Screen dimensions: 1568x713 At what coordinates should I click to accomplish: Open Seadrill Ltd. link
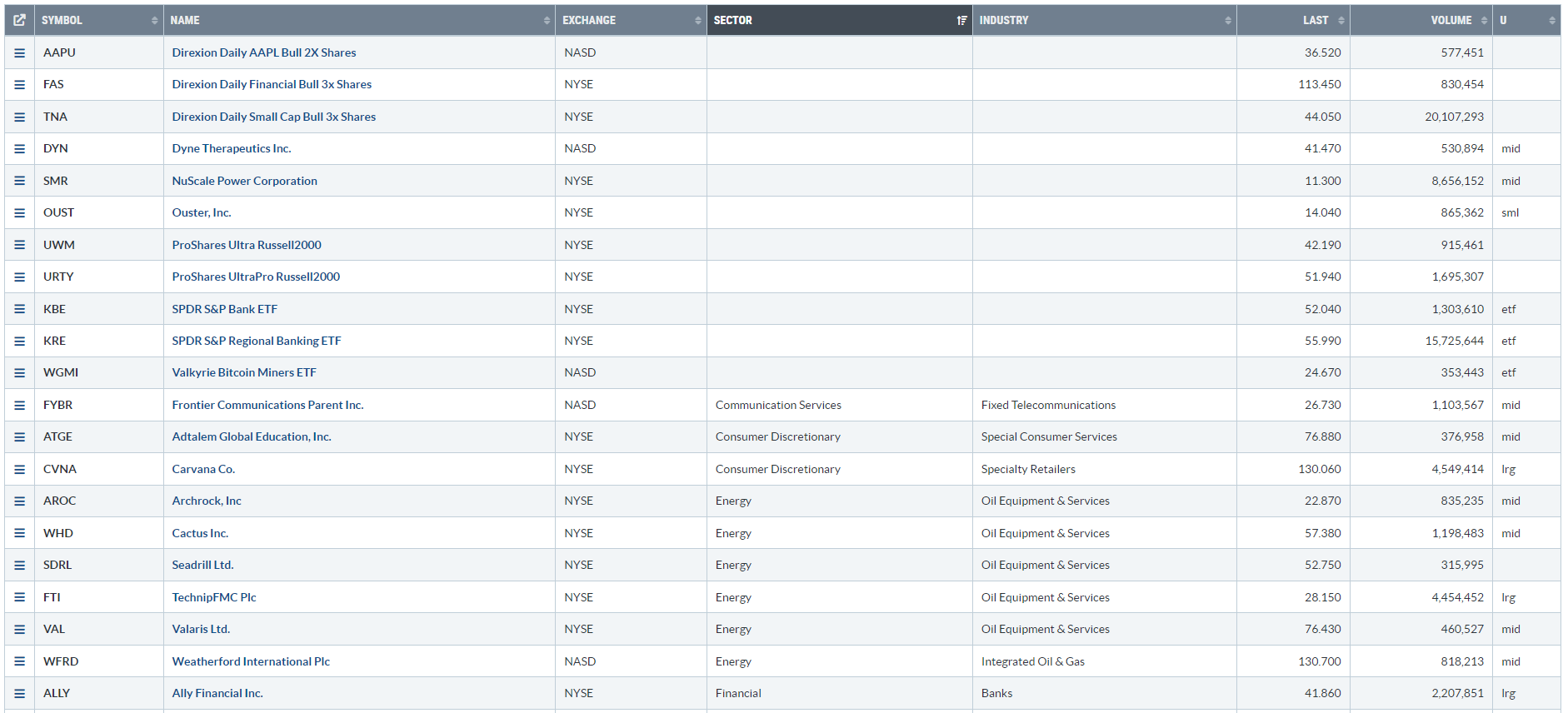(202, 565)
